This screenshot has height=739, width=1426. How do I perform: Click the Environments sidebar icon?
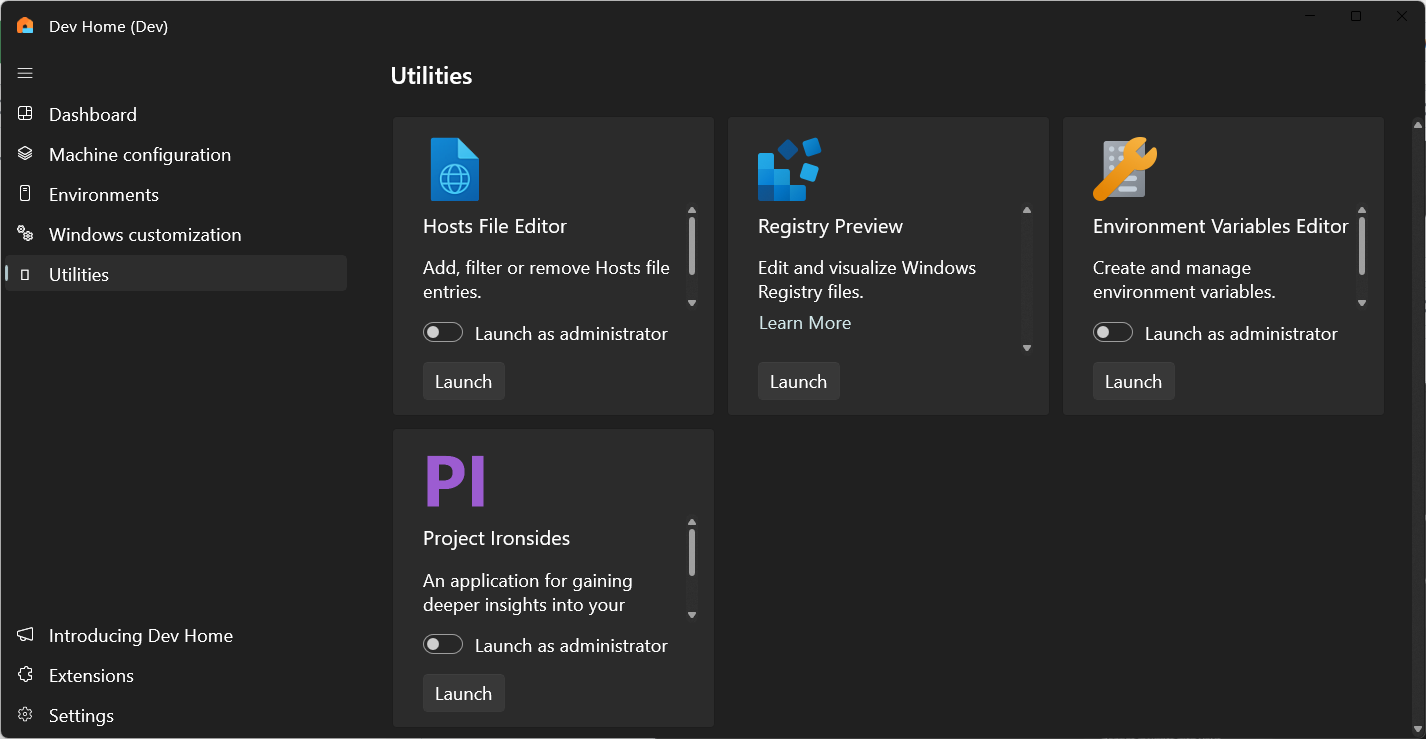pyautogui.click(x=25, y=194)
